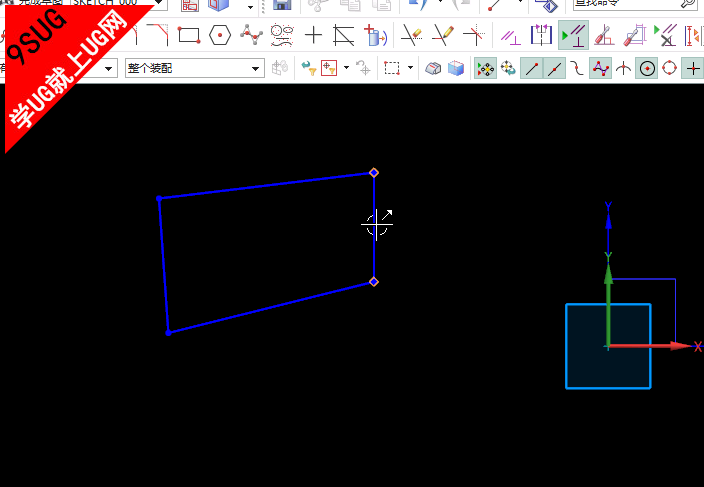Screen dimensions: 704x487
Task: Select the Rectangle sketch tool
Action: (189, 35)
